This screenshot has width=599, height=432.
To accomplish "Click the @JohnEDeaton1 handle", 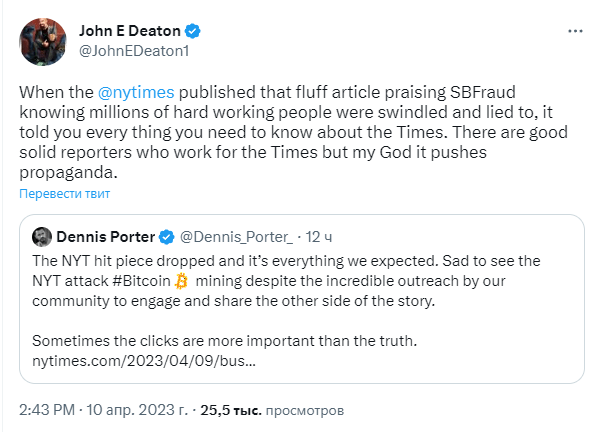I will point(134,51).
